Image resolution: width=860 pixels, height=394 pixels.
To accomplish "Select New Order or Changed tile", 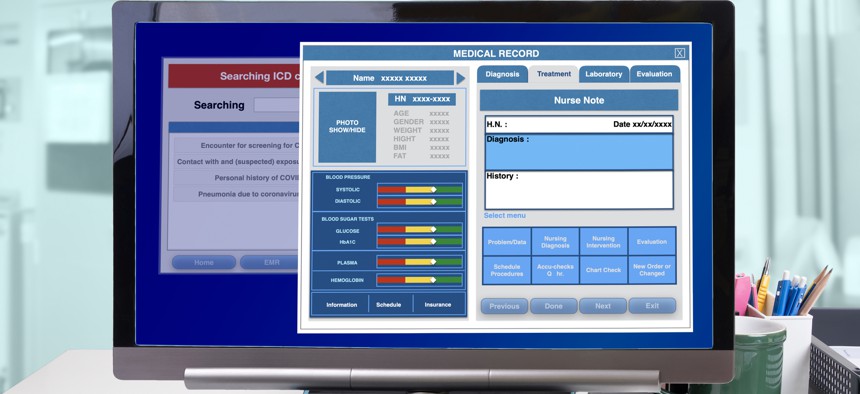I will pos(652,270).
